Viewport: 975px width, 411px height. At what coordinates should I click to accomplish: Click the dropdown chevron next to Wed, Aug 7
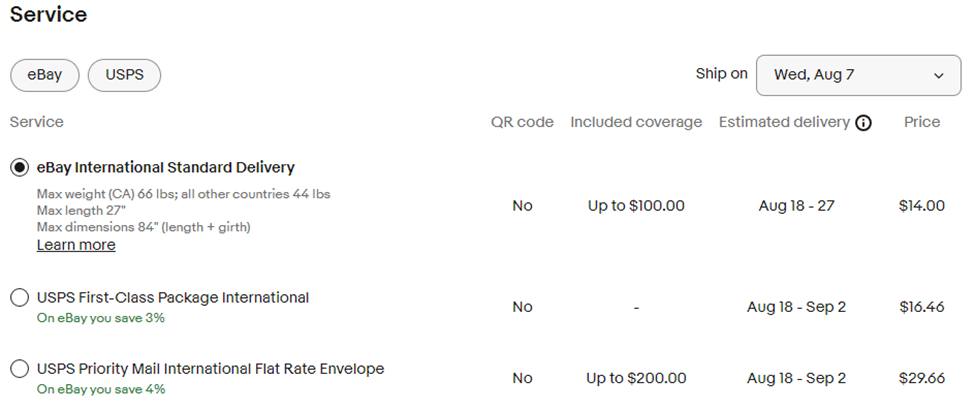coord(938,76)
